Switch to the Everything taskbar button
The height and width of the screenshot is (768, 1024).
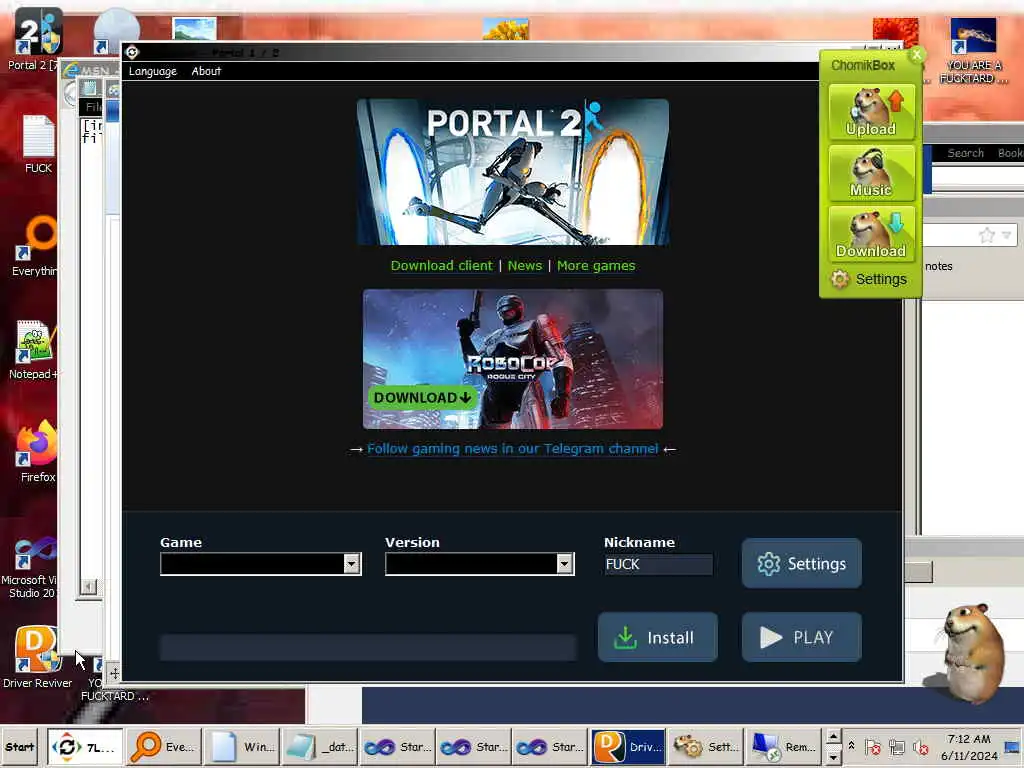[x=162, y=747]
